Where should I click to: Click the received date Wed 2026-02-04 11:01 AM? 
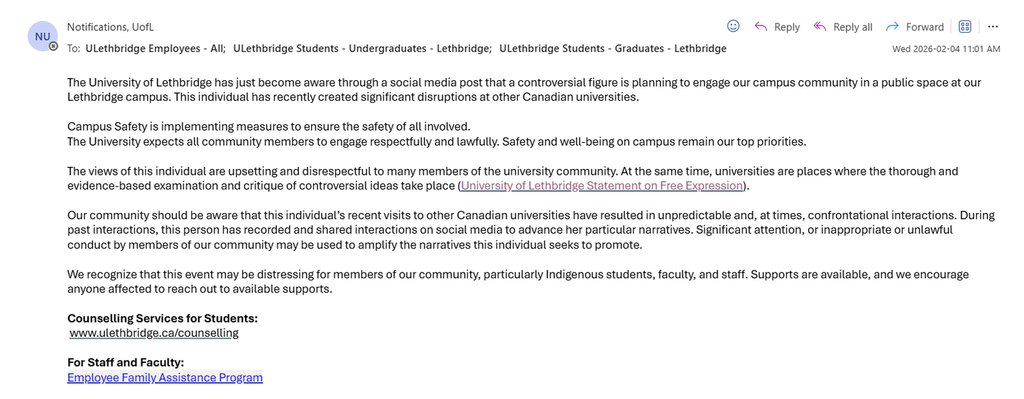click(946, 49)
